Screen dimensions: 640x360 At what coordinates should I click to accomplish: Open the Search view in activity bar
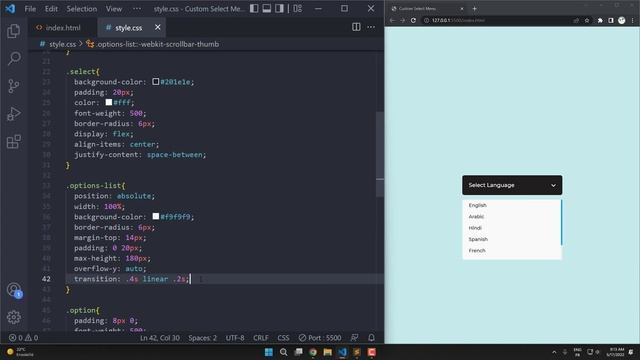[13, 58]
